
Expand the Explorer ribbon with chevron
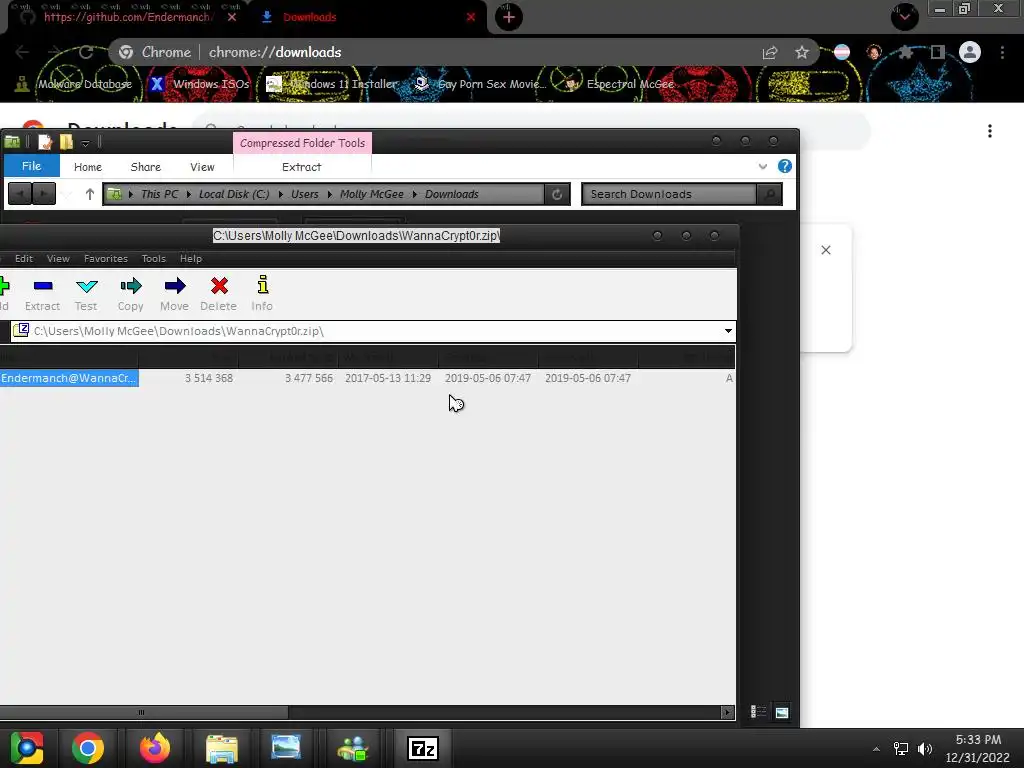point(763,167)
